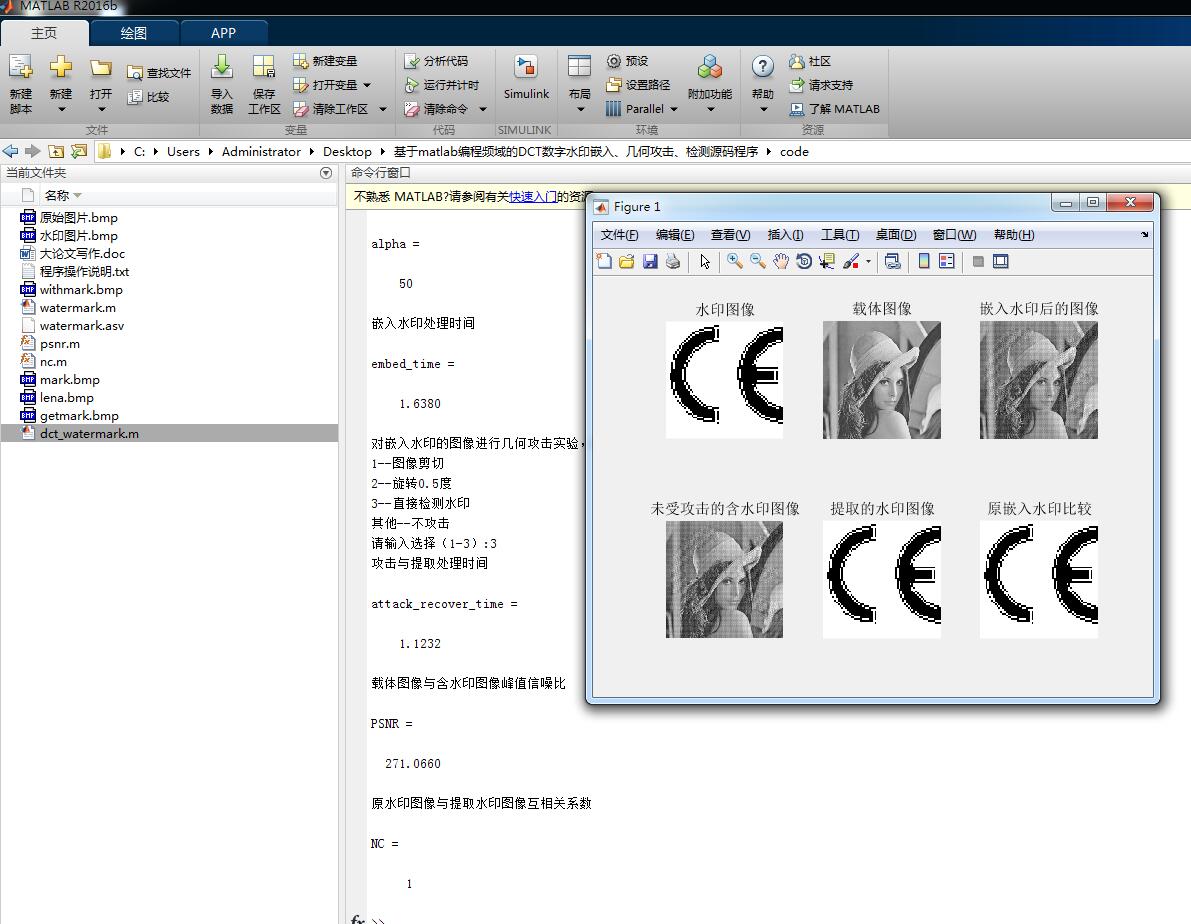Click the 查找文件 (Find Files) icon
Screen dimensions: 1191x924
point(135,73)
